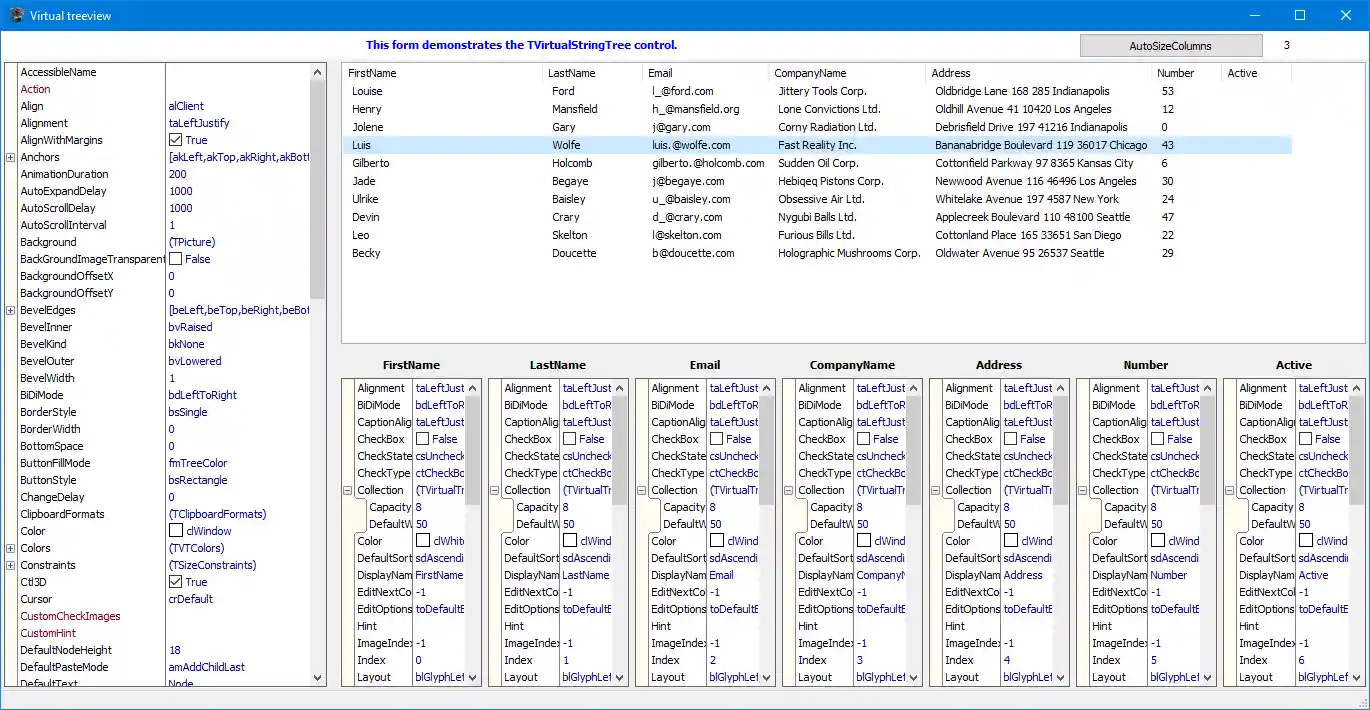Collapse Collection in the LastName panel
The width and height of the screenshot is (1370, 710).
(493, 490)
